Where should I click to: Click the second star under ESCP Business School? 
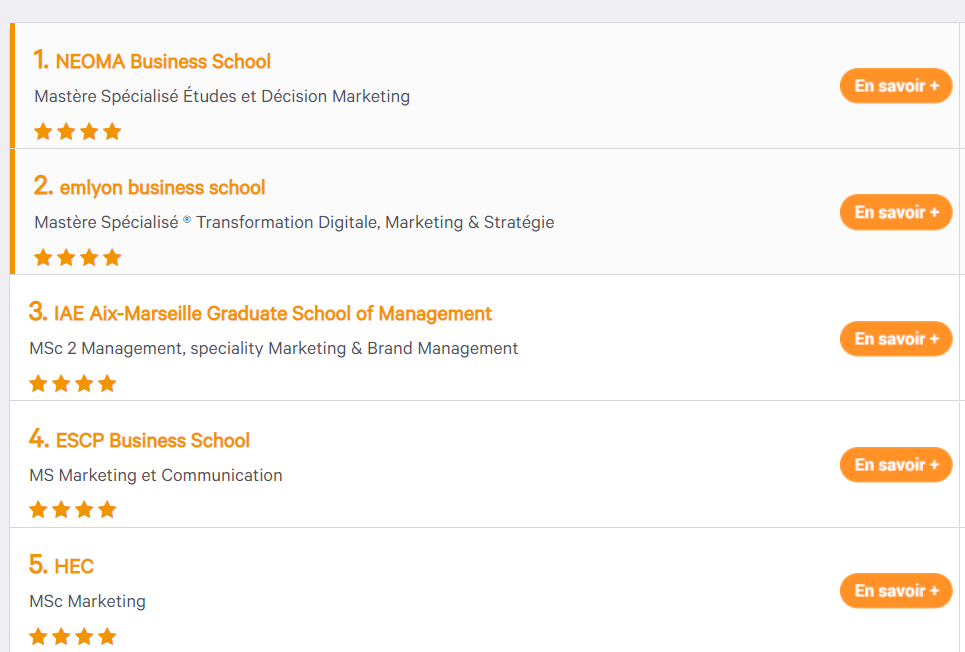61,509
